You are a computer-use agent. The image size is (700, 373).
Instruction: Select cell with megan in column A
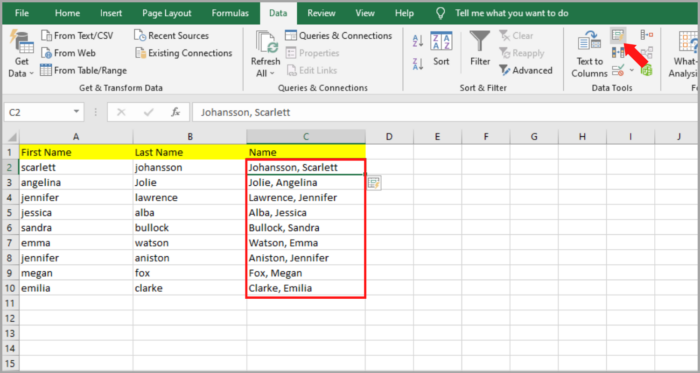point(76,273)
